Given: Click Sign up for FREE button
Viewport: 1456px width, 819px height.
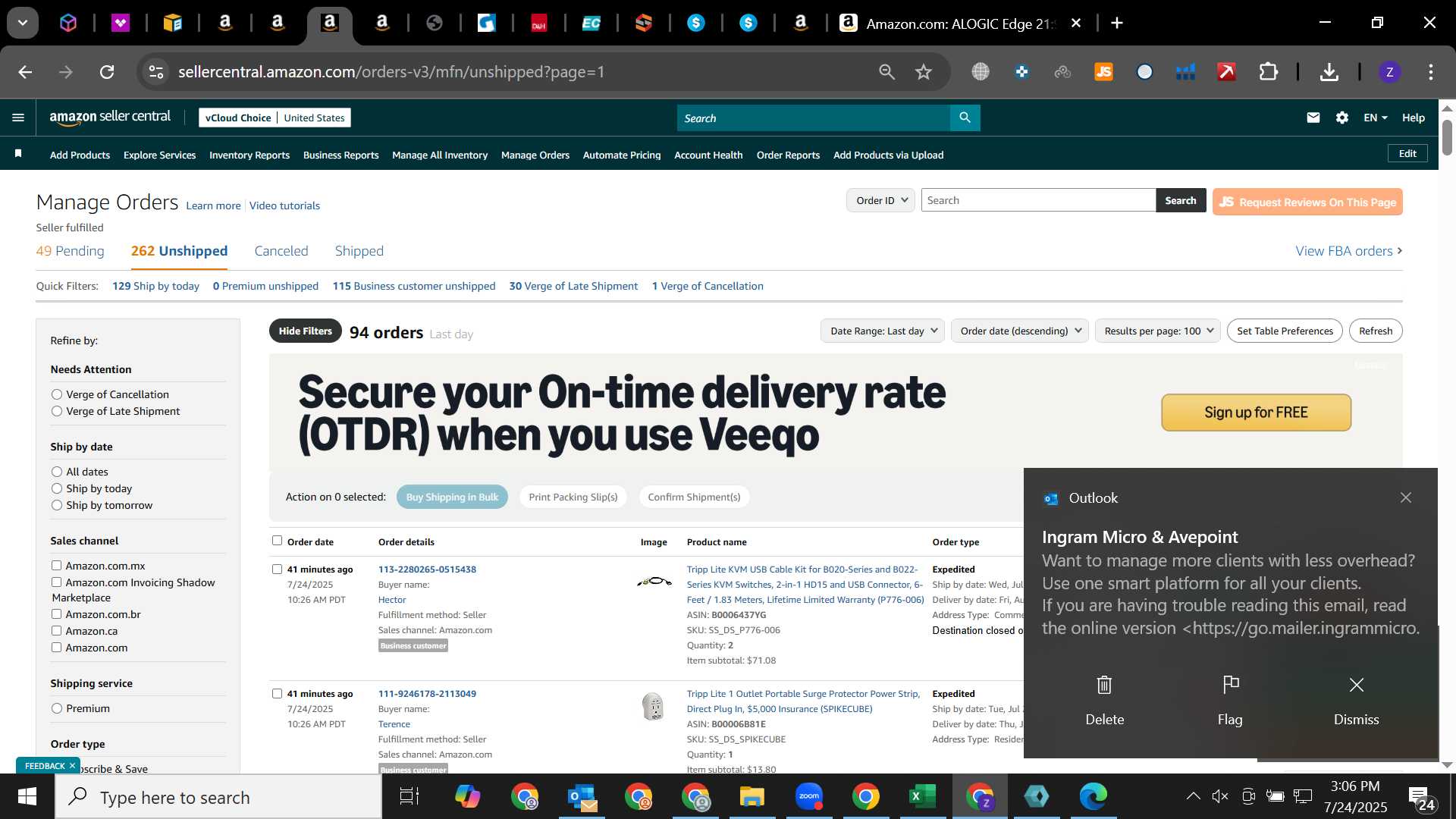Looking at the screenshot, I should coord(1256,413).
